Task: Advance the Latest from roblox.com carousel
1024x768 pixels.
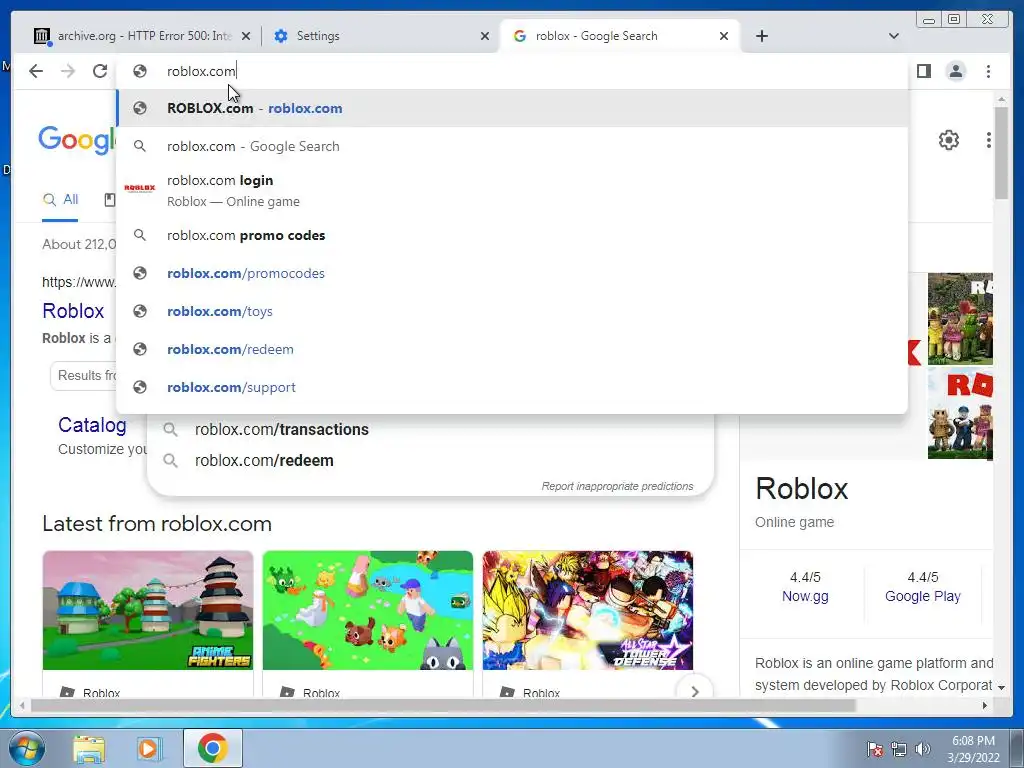Action: 695,691
